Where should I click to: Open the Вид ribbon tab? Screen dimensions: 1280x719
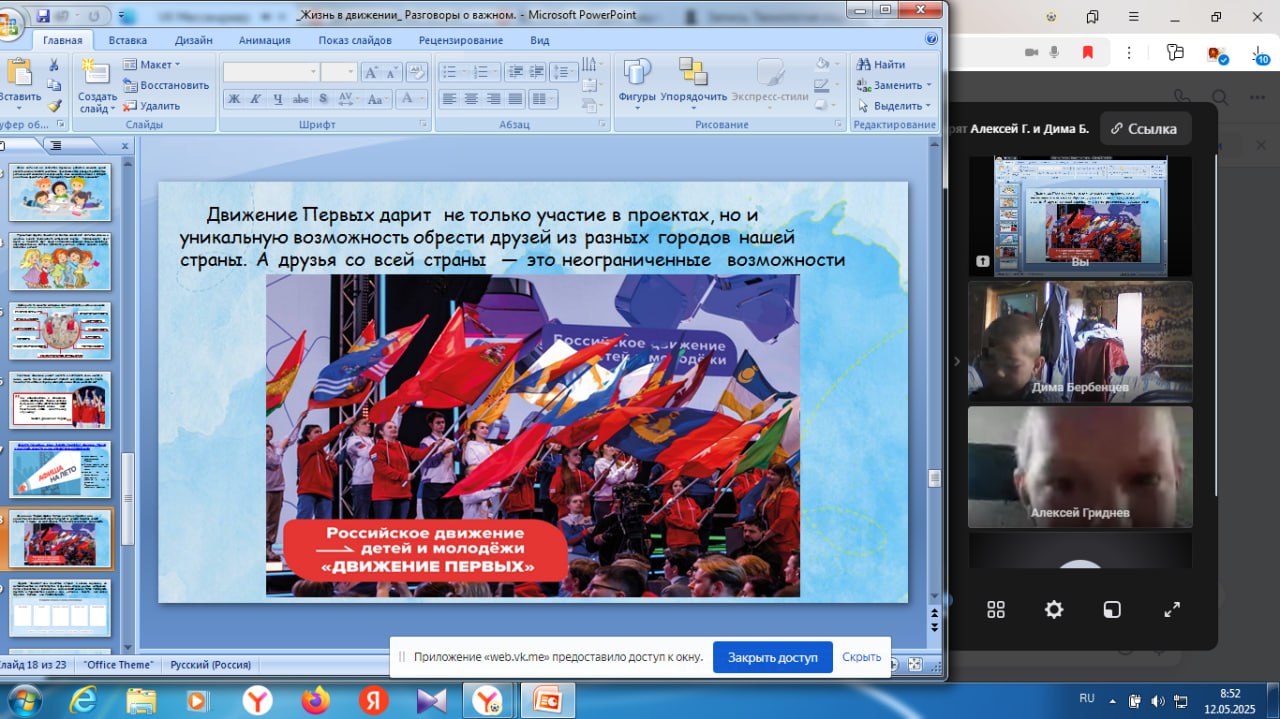pos(540,40)
